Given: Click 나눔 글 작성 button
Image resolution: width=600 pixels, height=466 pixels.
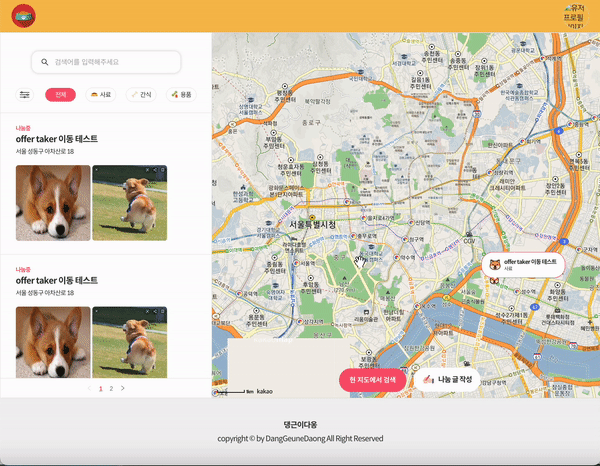Looking at the screenshot, I should [x=447, y=380].
